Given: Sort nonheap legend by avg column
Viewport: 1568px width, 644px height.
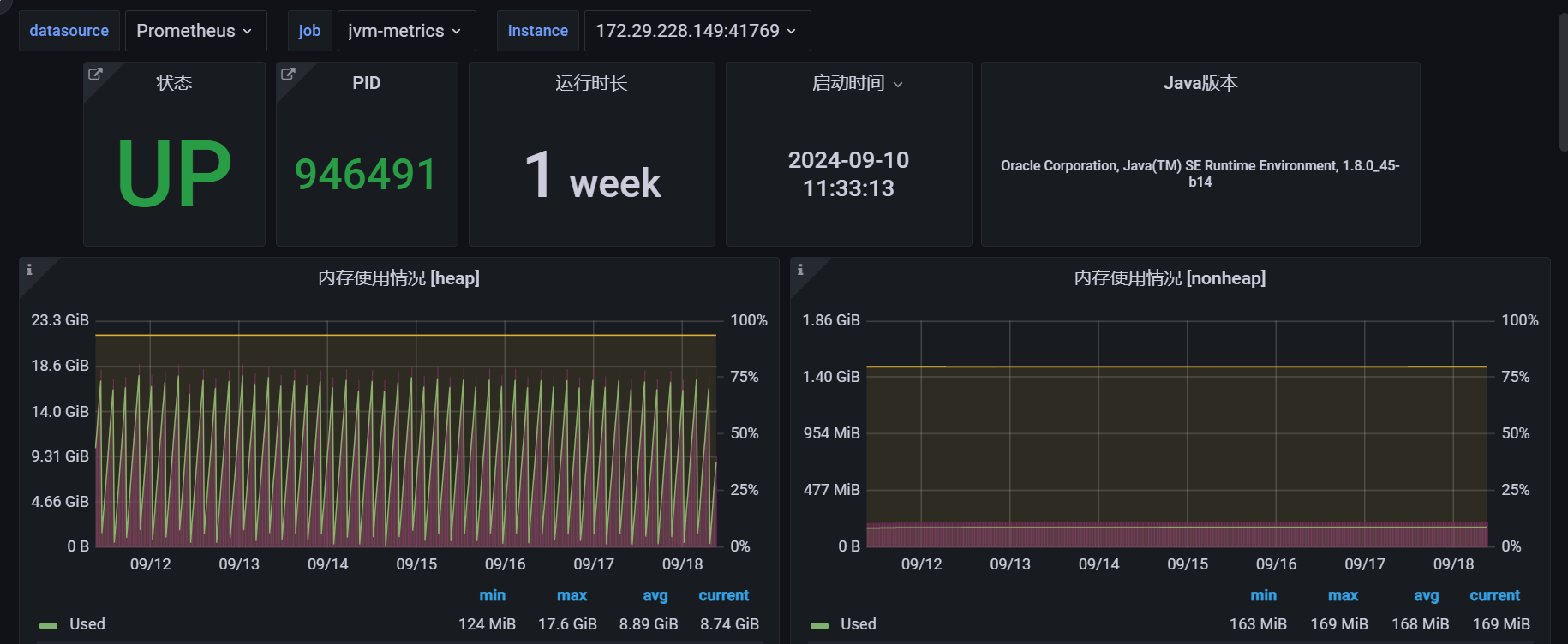Looking at the screenshot, I should (x=1426, y=595).
